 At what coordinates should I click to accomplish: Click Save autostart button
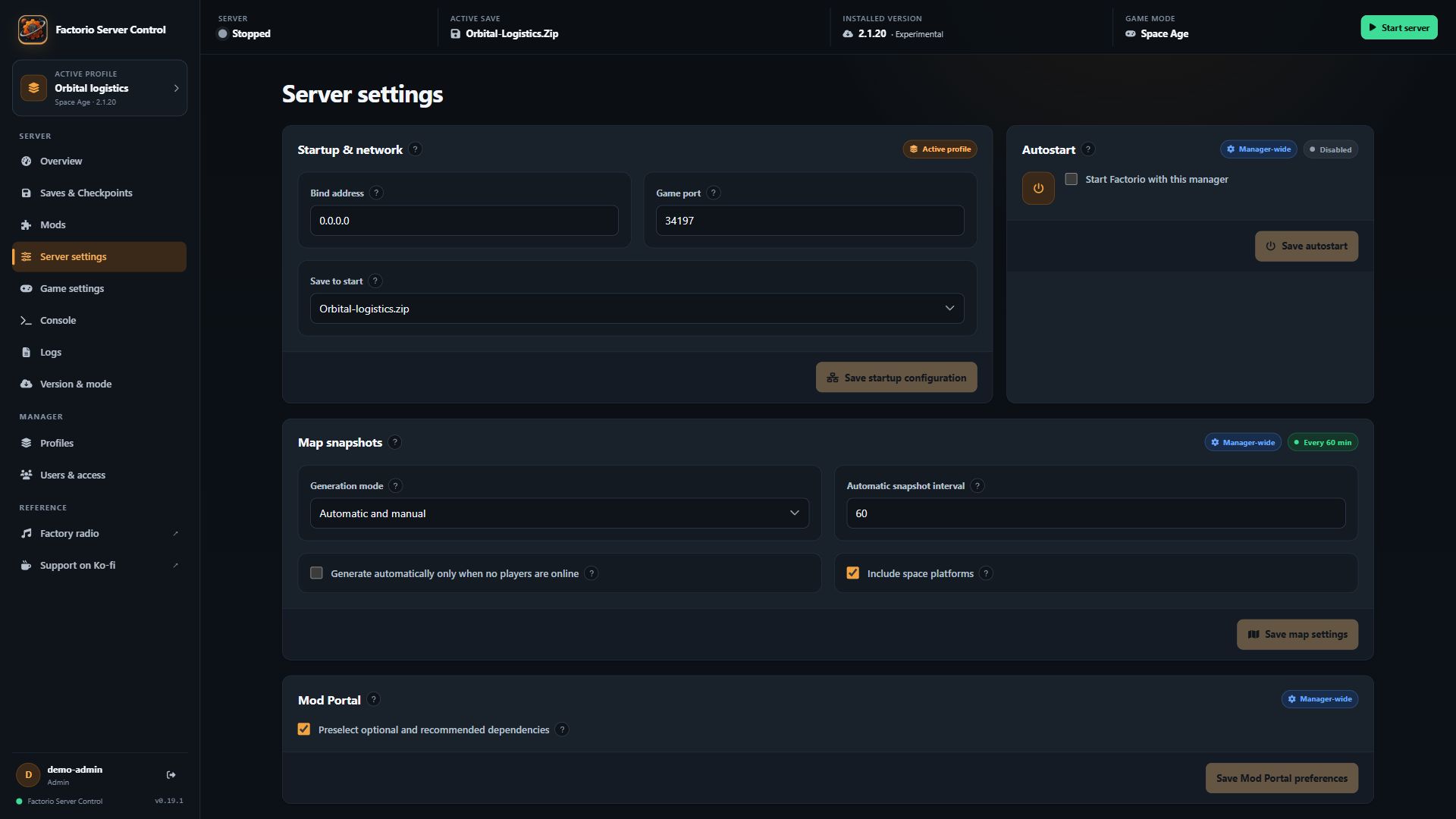[x=1307, y=246]
